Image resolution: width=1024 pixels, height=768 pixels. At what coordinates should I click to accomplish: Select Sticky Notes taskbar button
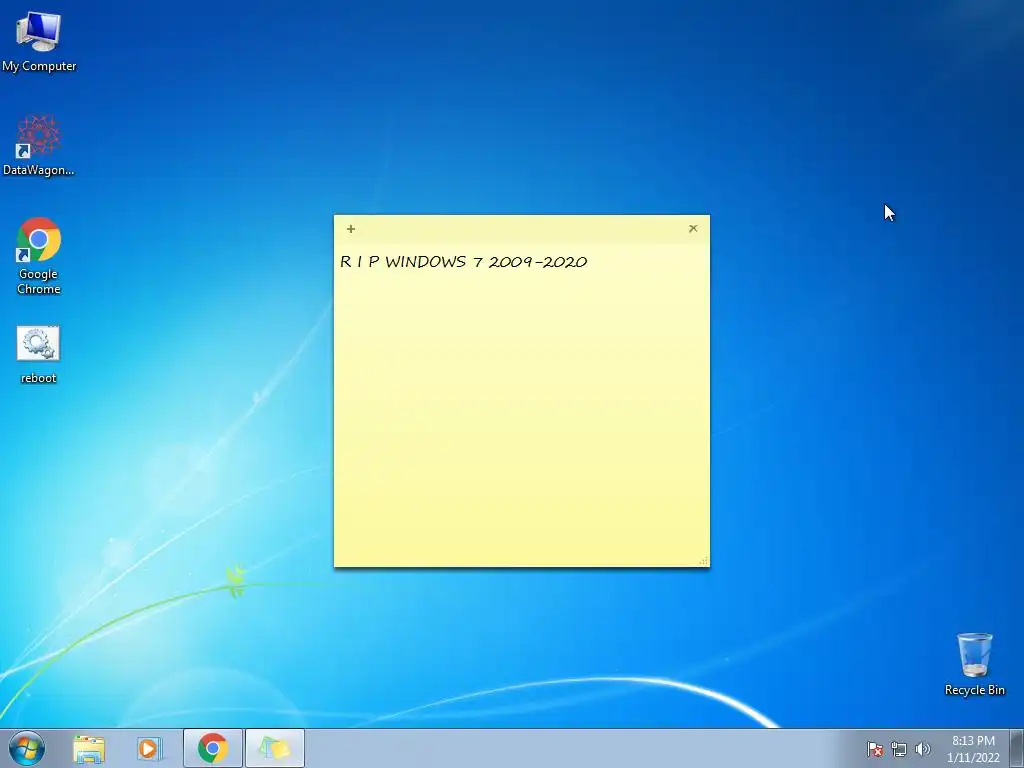pos(275,749)
